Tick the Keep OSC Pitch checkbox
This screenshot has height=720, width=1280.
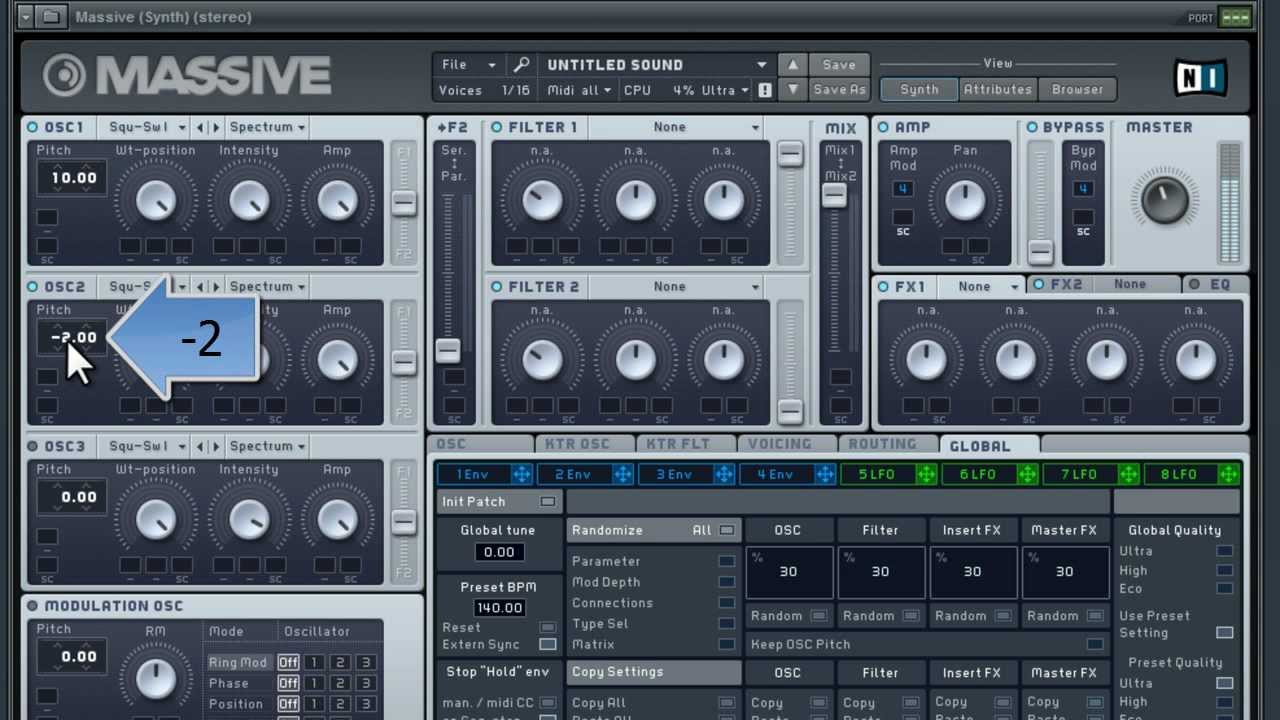[1096, 645]
